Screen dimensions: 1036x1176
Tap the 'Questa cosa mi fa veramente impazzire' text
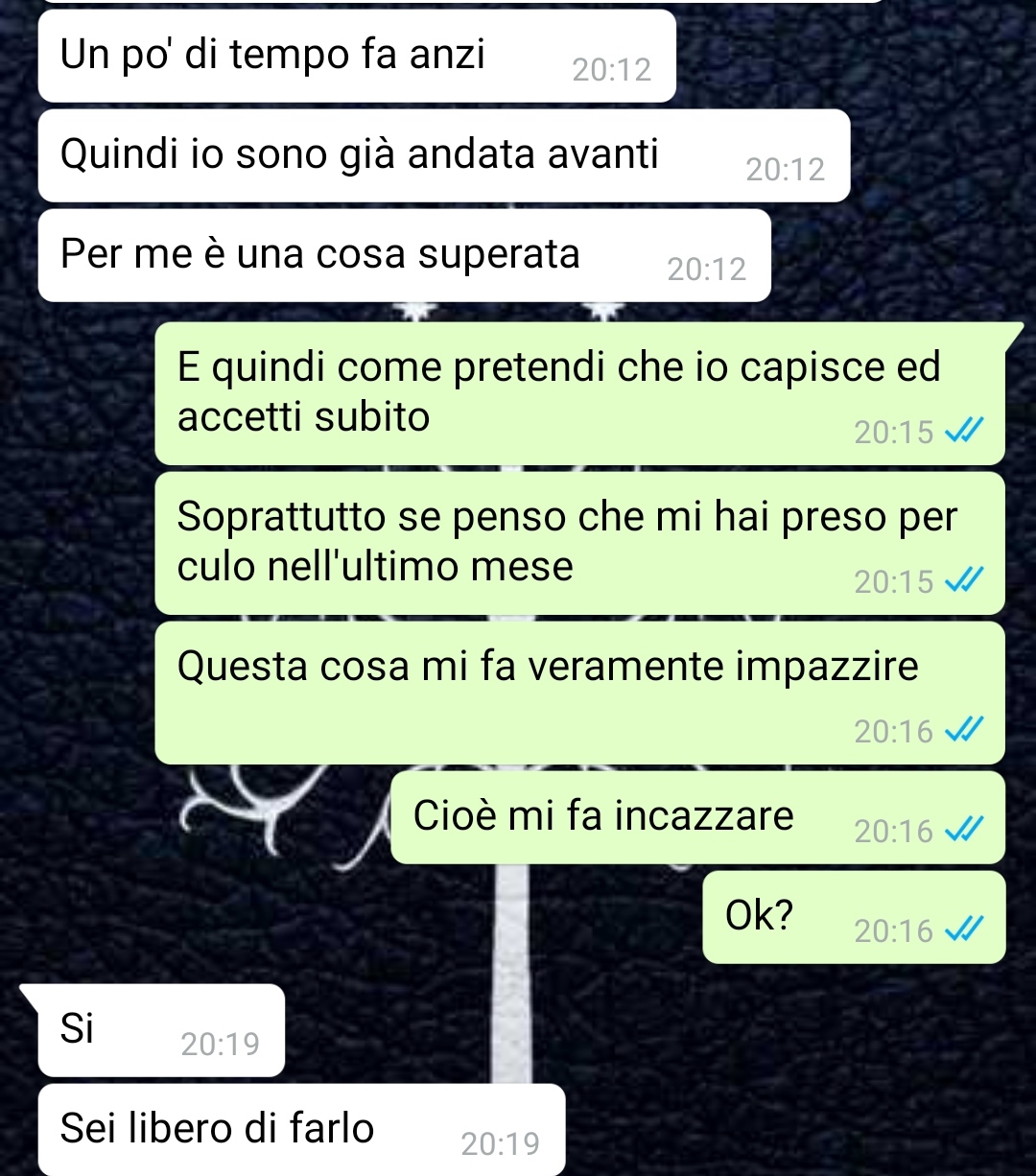(x=548, y=667)
